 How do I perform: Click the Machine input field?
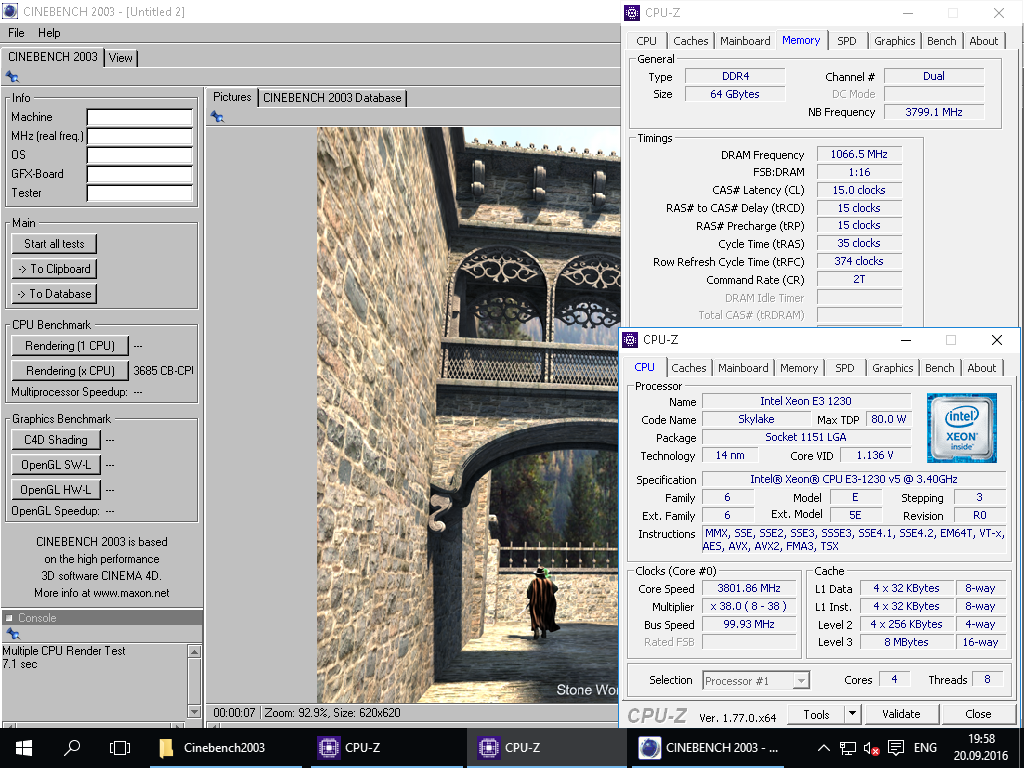point(140,117)
